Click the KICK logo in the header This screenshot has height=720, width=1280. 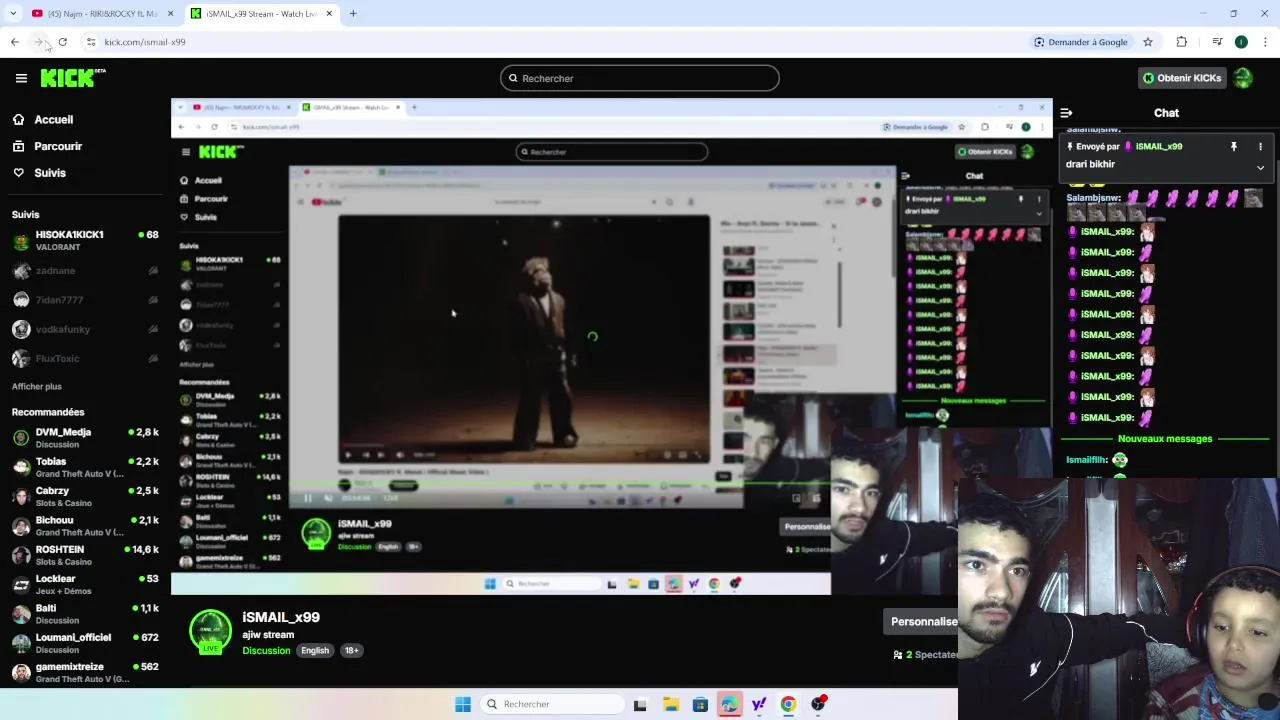click(x=73, y=78)
